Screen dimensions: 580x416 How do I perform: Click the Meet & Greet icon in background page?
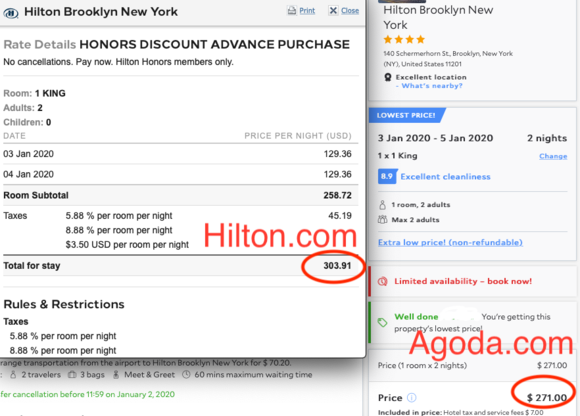116,375
